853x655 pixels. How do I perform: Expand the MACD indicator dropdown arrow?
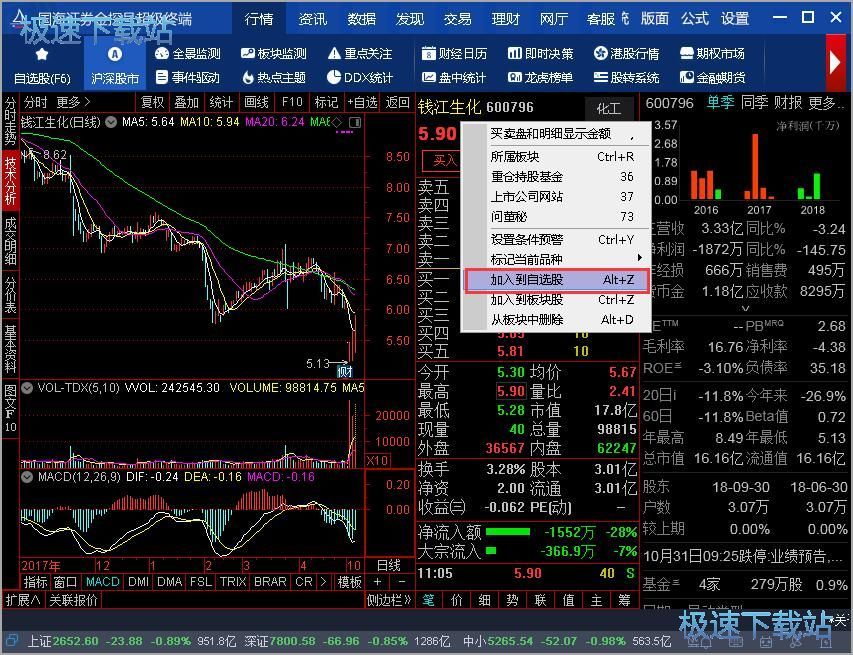coord(27,477)
